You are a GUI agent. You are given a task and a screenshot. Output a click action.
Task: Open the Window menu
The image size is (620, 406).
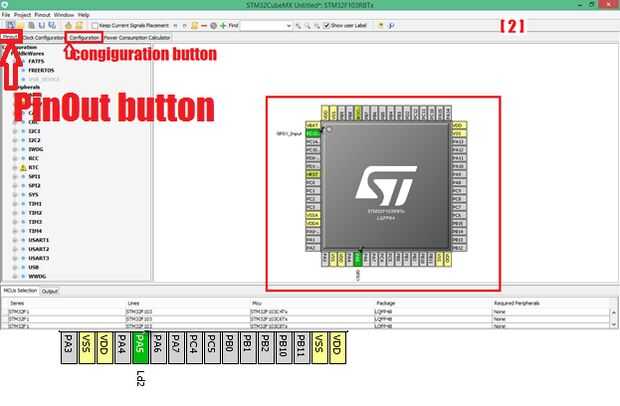[64, 15]
